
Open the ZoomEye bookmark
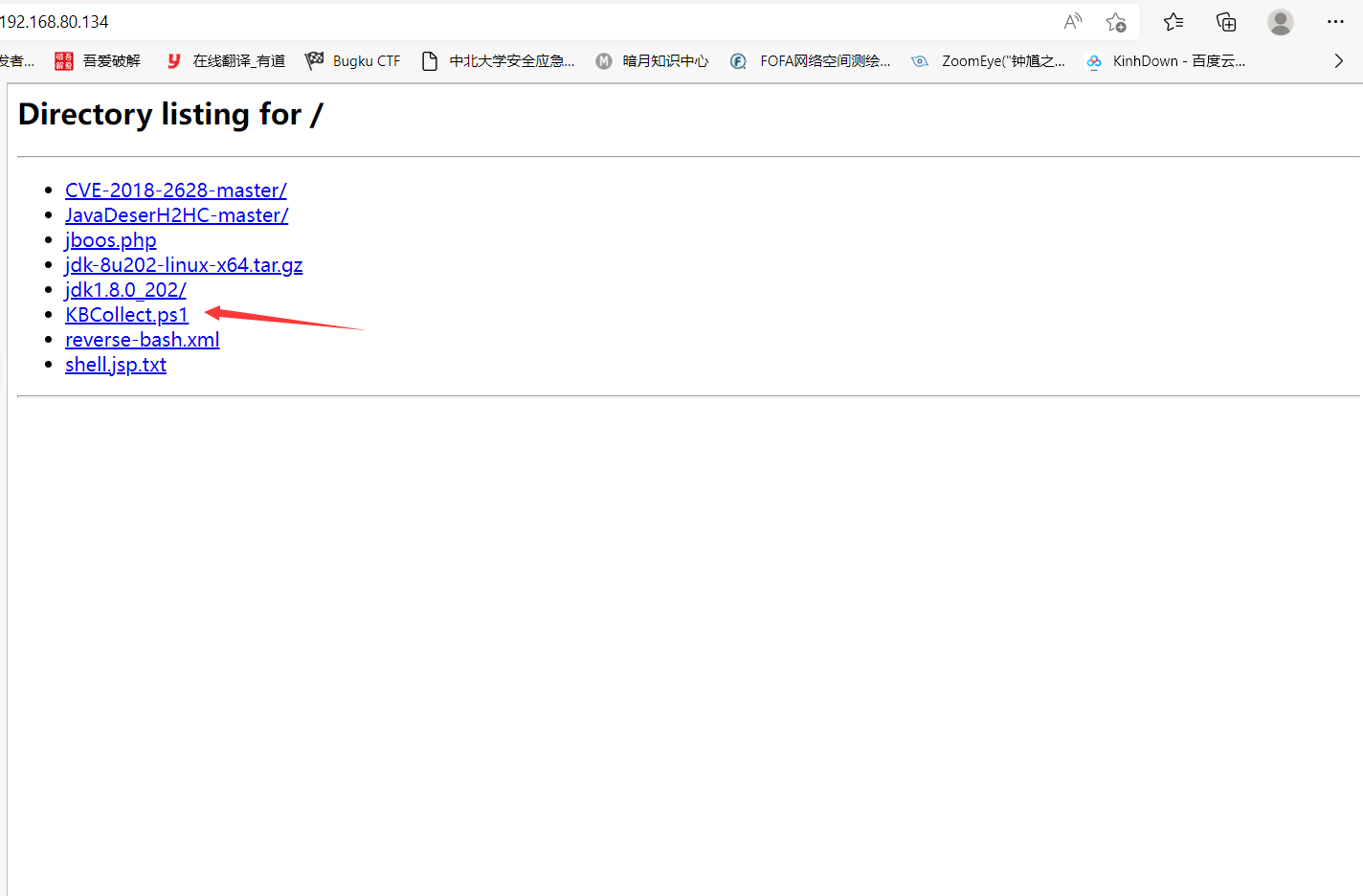coord(989,61)
